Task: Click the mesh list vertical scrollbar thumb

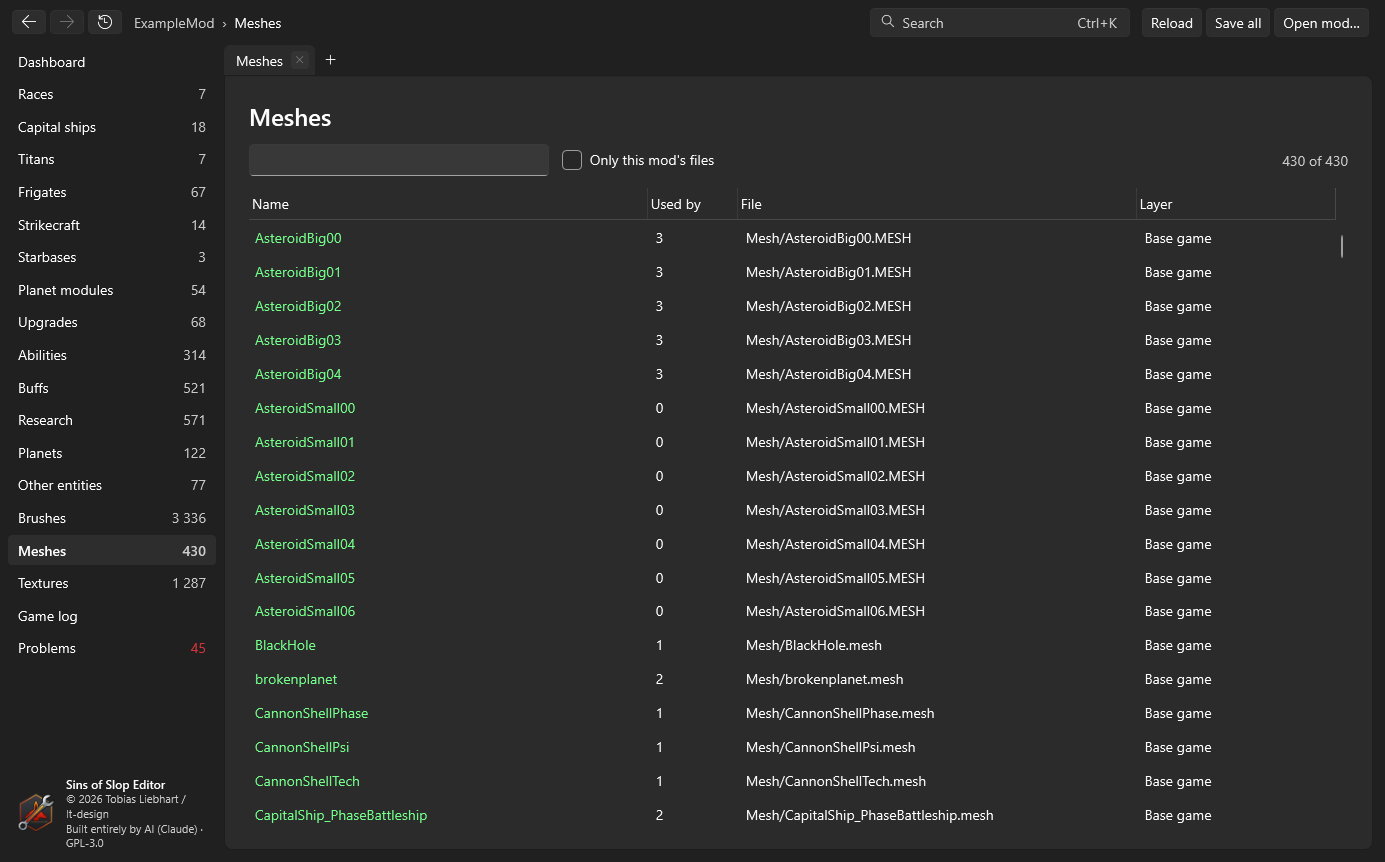Action: pyautogui.click(x=1342, y=246)
